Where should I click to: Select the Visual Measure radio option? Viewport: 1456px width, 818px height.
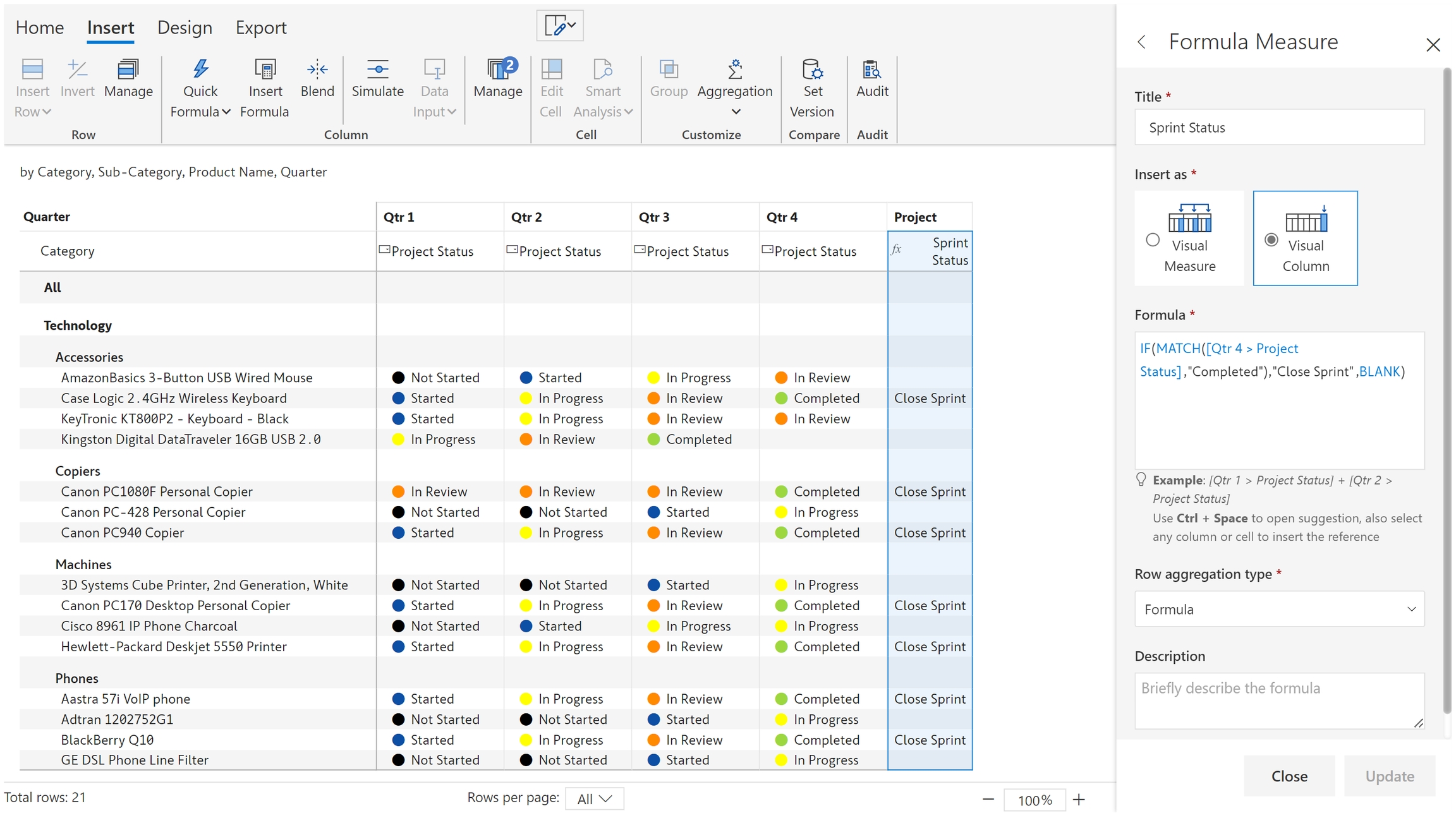[1153, 240]
